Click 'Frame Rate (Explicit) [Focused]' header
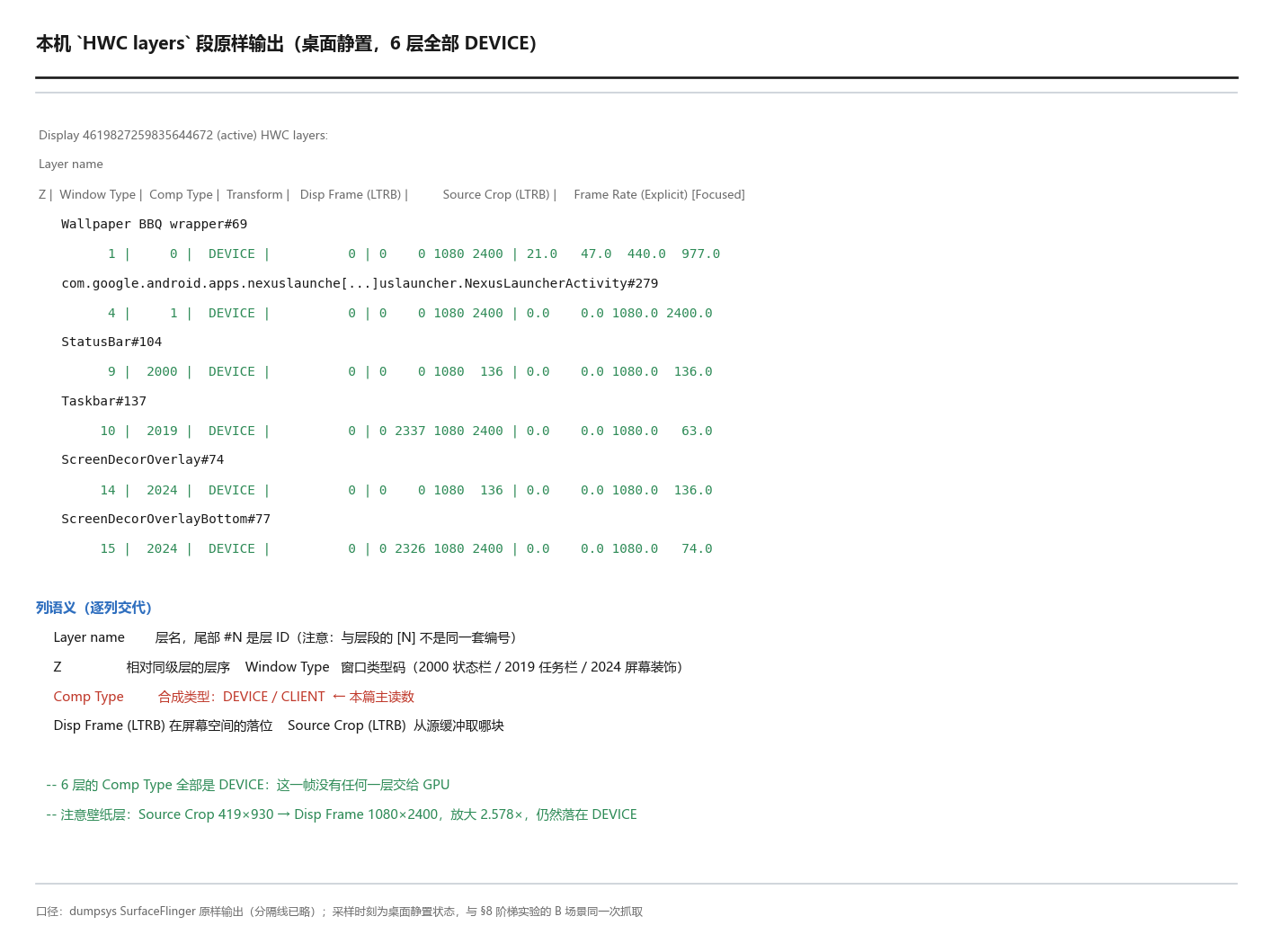 [659, 194]
